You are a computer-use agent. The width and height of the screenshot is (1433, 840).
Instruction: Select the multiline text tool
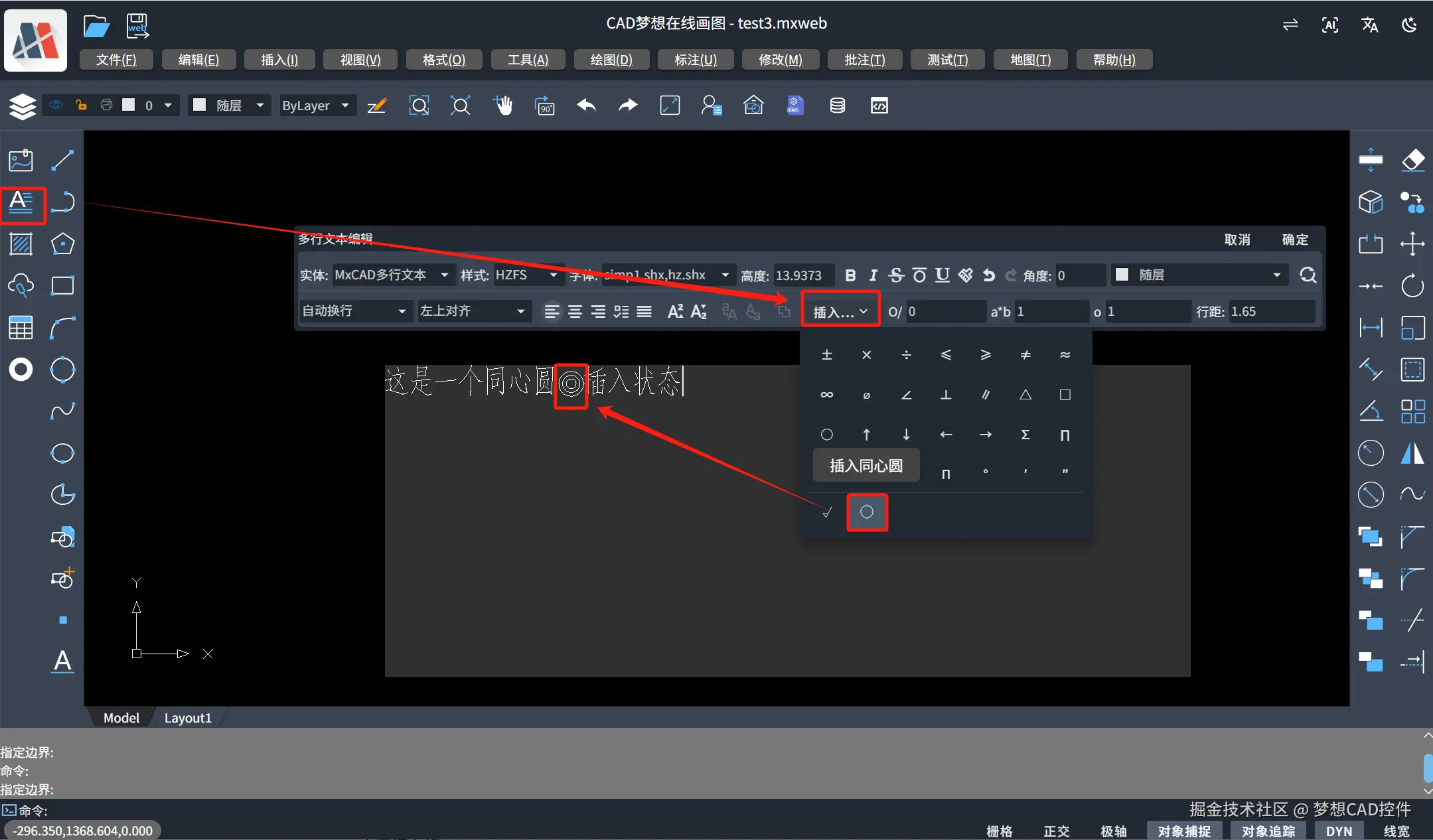(x=22, y=204)
